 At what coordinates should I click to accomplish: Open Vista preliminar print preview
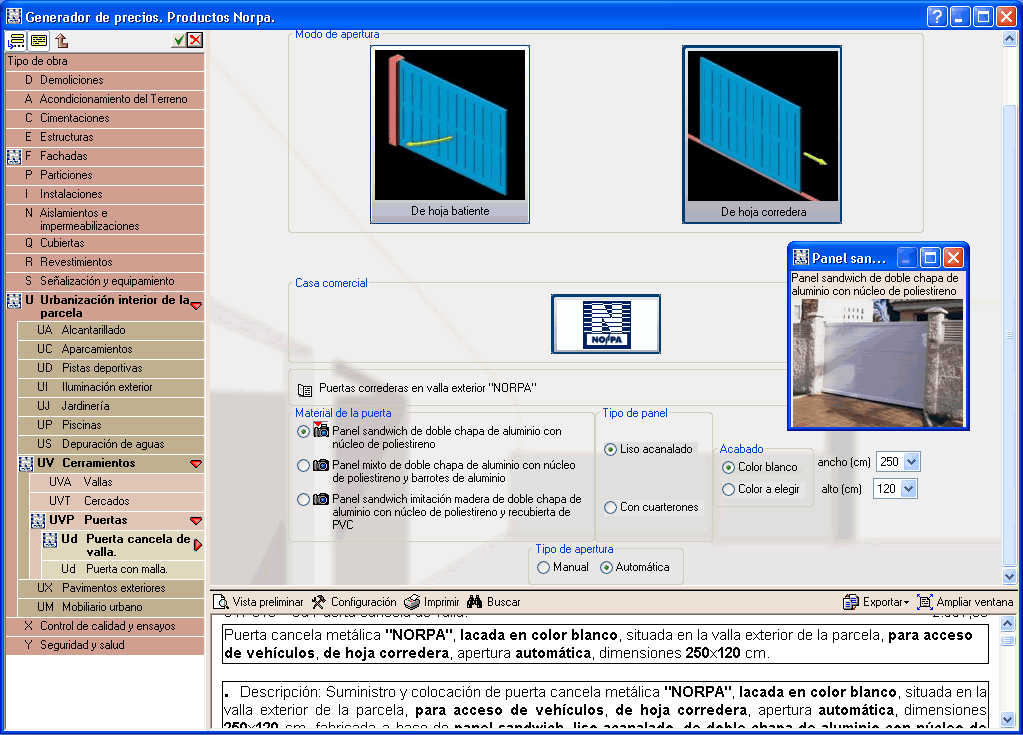pyautogui.click(x=258, y=602)
